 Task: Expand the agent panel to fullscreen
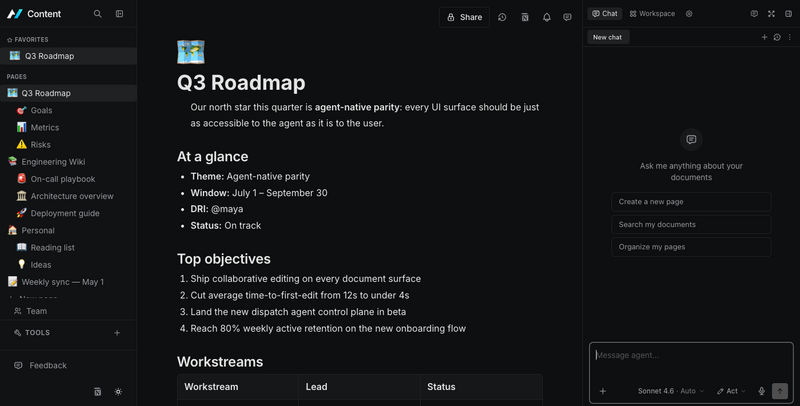[771, 14]
